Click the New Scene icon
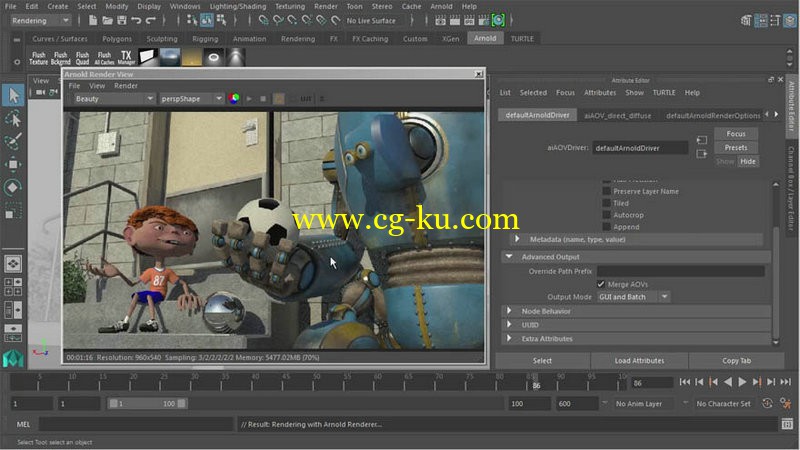This screenshot has width=800, height=450. pos(93,20)
